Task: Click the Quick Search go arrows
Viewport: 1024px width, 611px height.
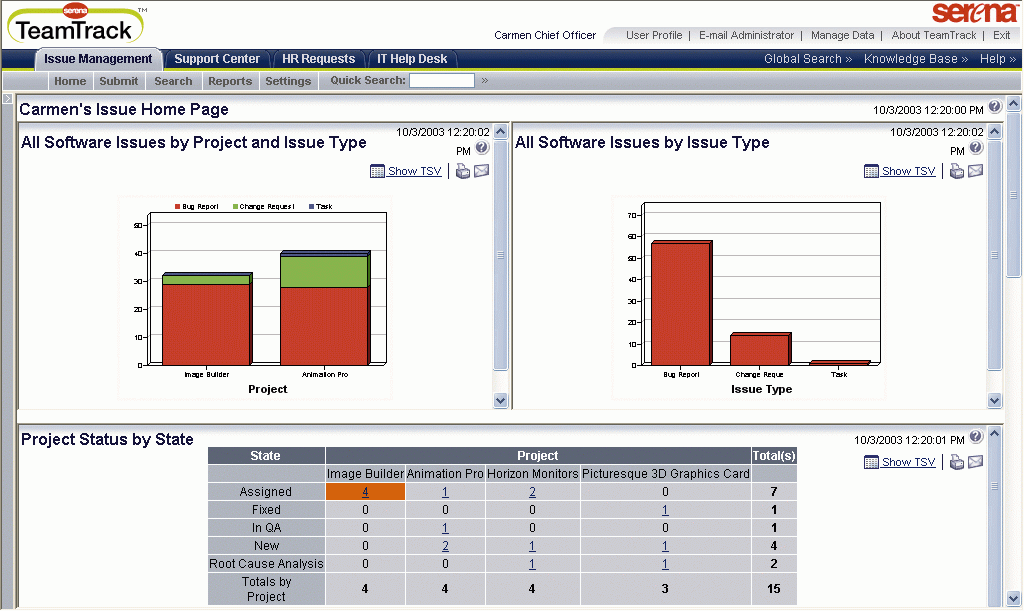Action: (x=485, y=80)
